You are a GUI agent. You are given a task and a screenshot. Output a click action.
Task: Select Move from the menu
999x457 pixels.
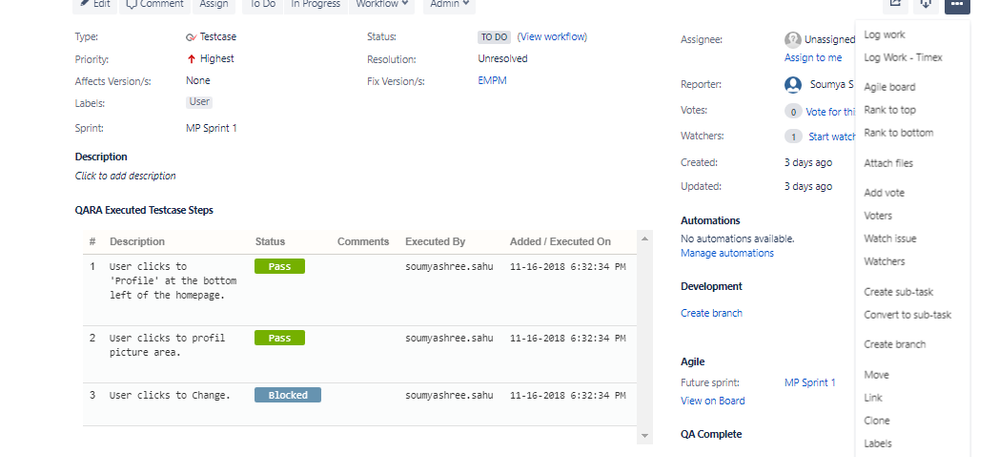[x=876, y=375]
